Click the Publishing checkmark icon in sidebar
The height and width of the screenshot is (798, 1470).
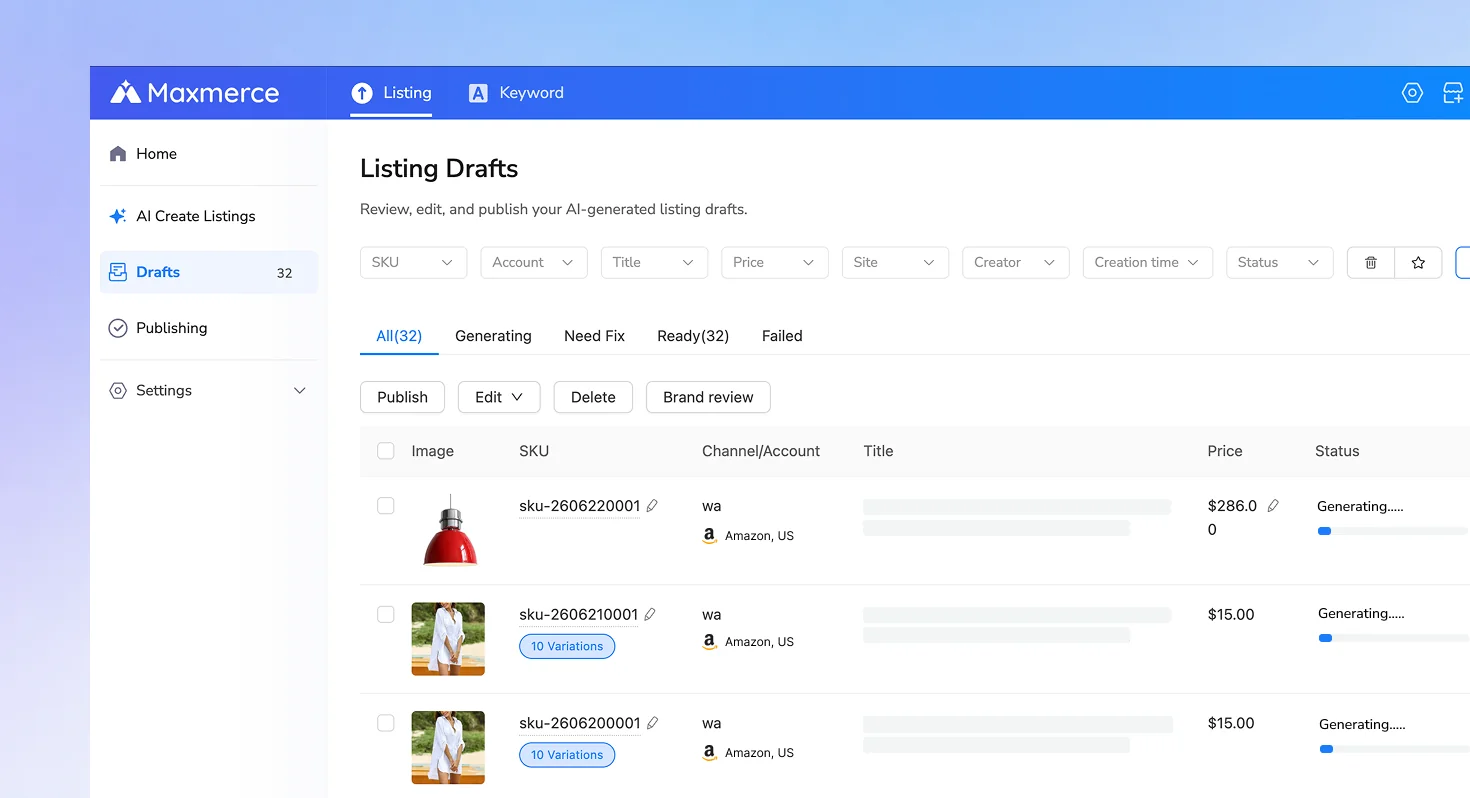click(x=118, y=328)
